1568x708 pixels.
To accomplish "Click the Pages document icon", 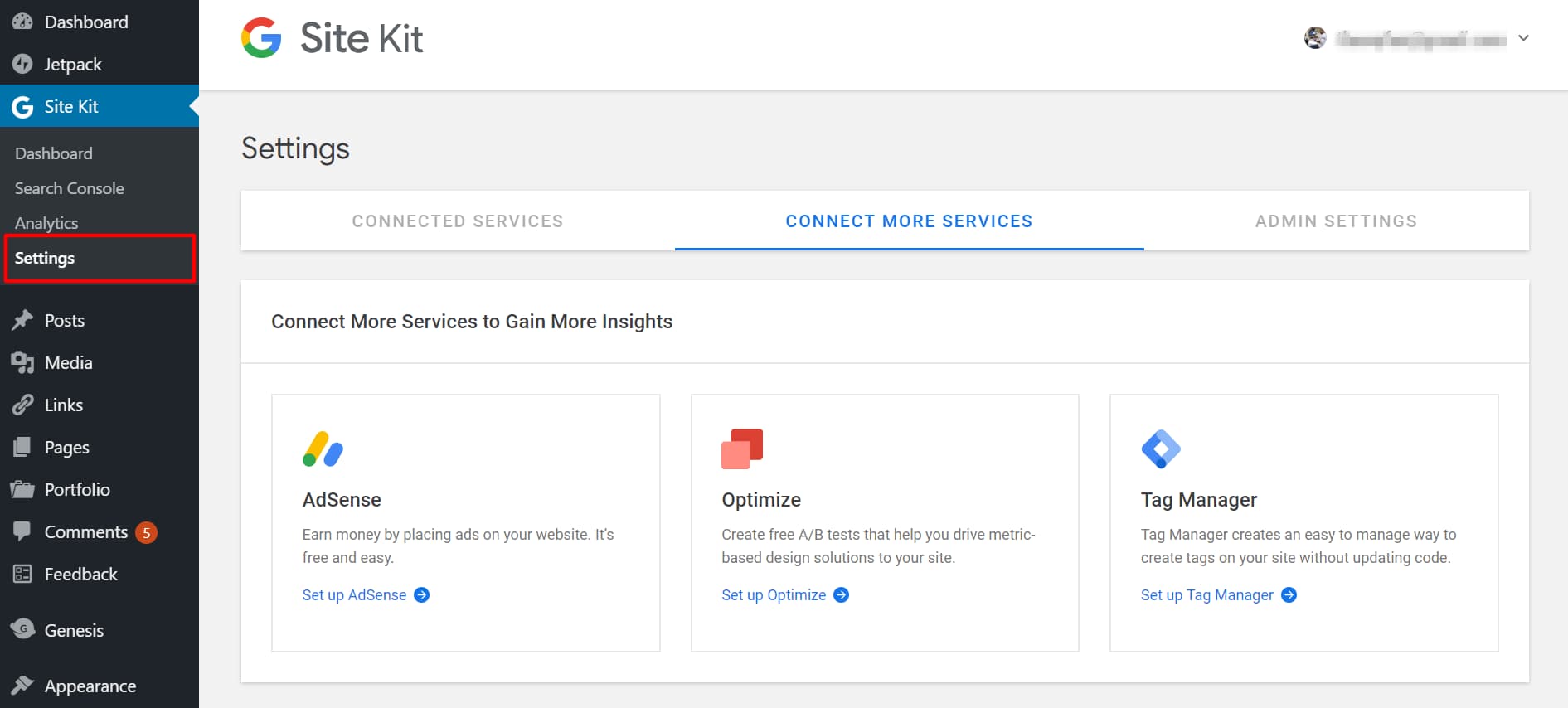I will [22, 447].
